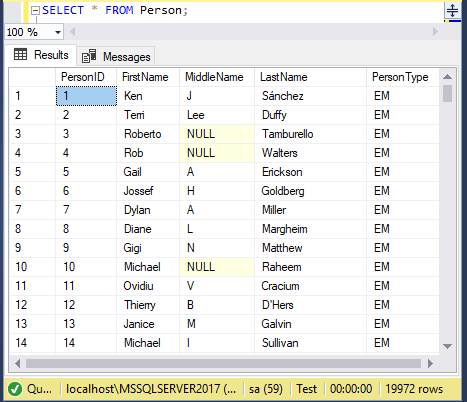
Task: Click the editor horizontal scroll right arrow
Action: point(435,32)
